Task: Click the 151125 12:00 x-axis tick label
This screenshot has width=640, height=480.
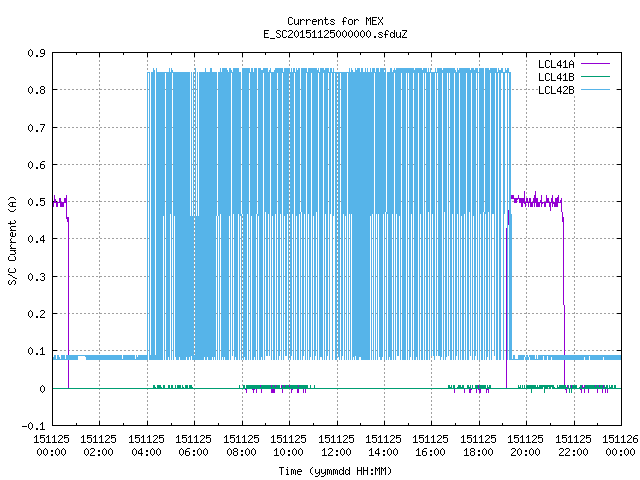Action: click(336, 445)
